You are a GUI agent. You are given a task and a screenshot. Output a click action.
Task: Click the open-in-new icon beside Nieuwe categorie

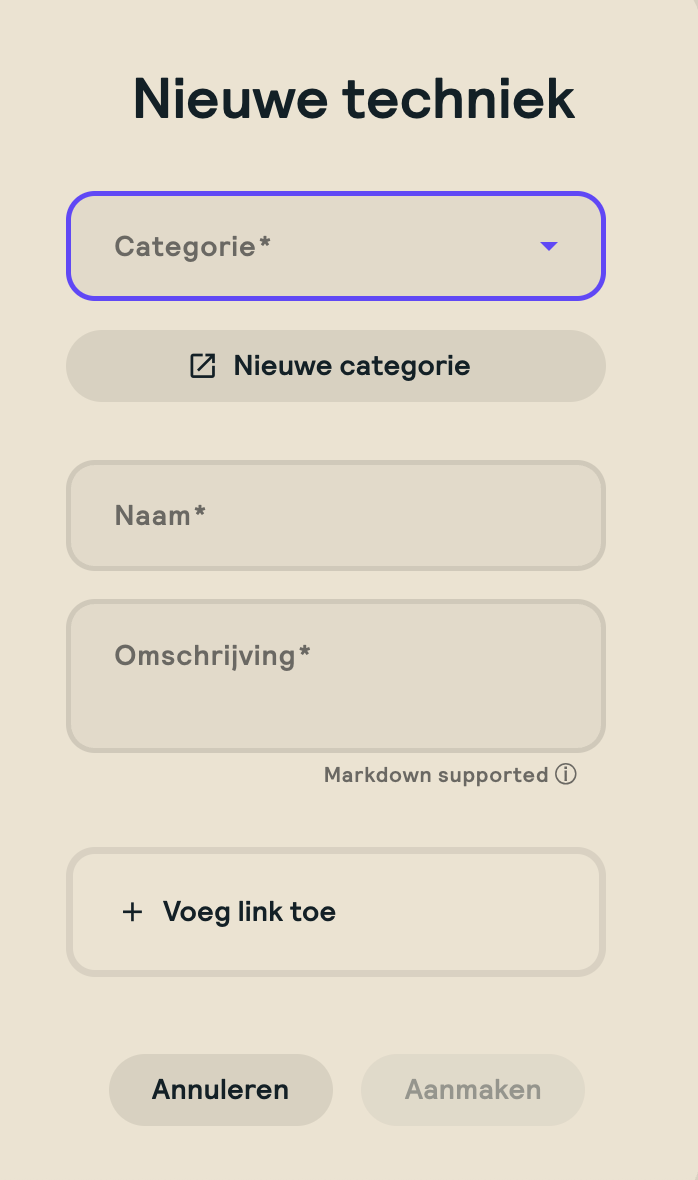tap(203, 366)
